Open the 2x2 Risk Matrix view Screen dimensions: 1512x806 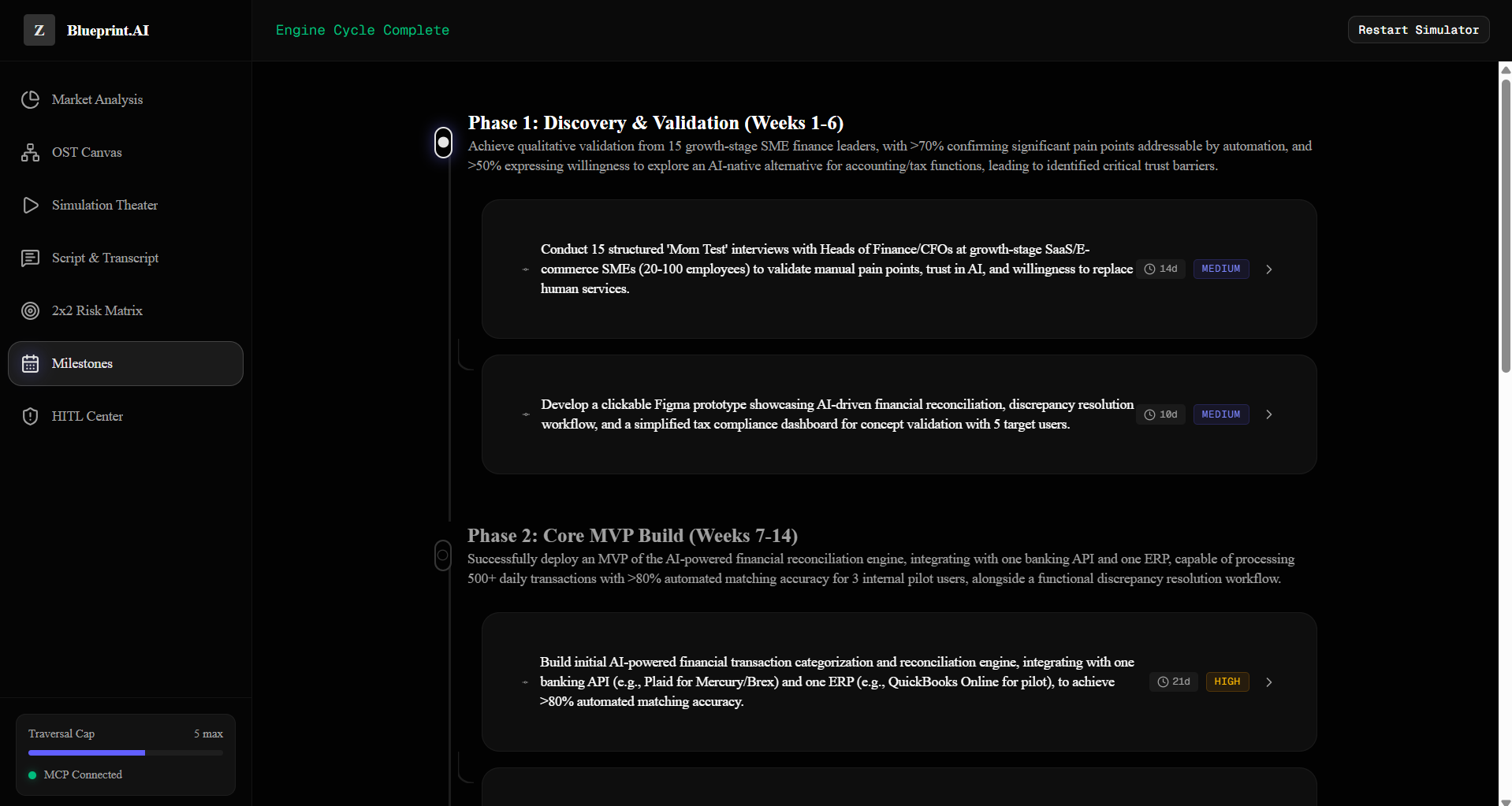click(125, 310)
